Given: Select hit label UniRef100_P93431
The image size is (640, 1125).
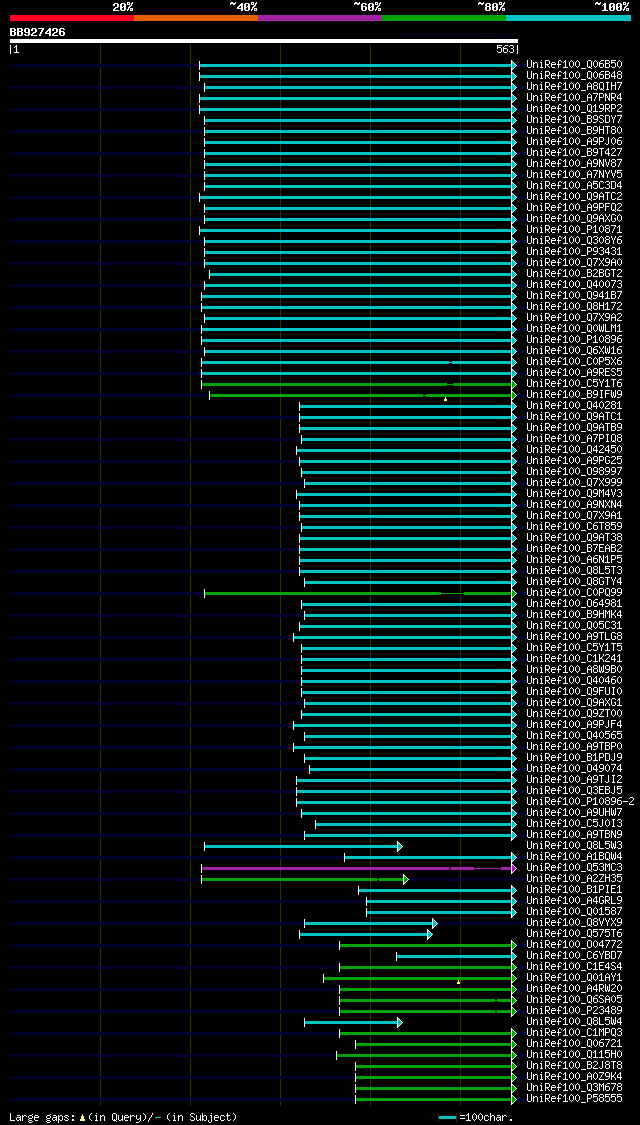Looking at the screenshot, I should click(x=574, y=252).
